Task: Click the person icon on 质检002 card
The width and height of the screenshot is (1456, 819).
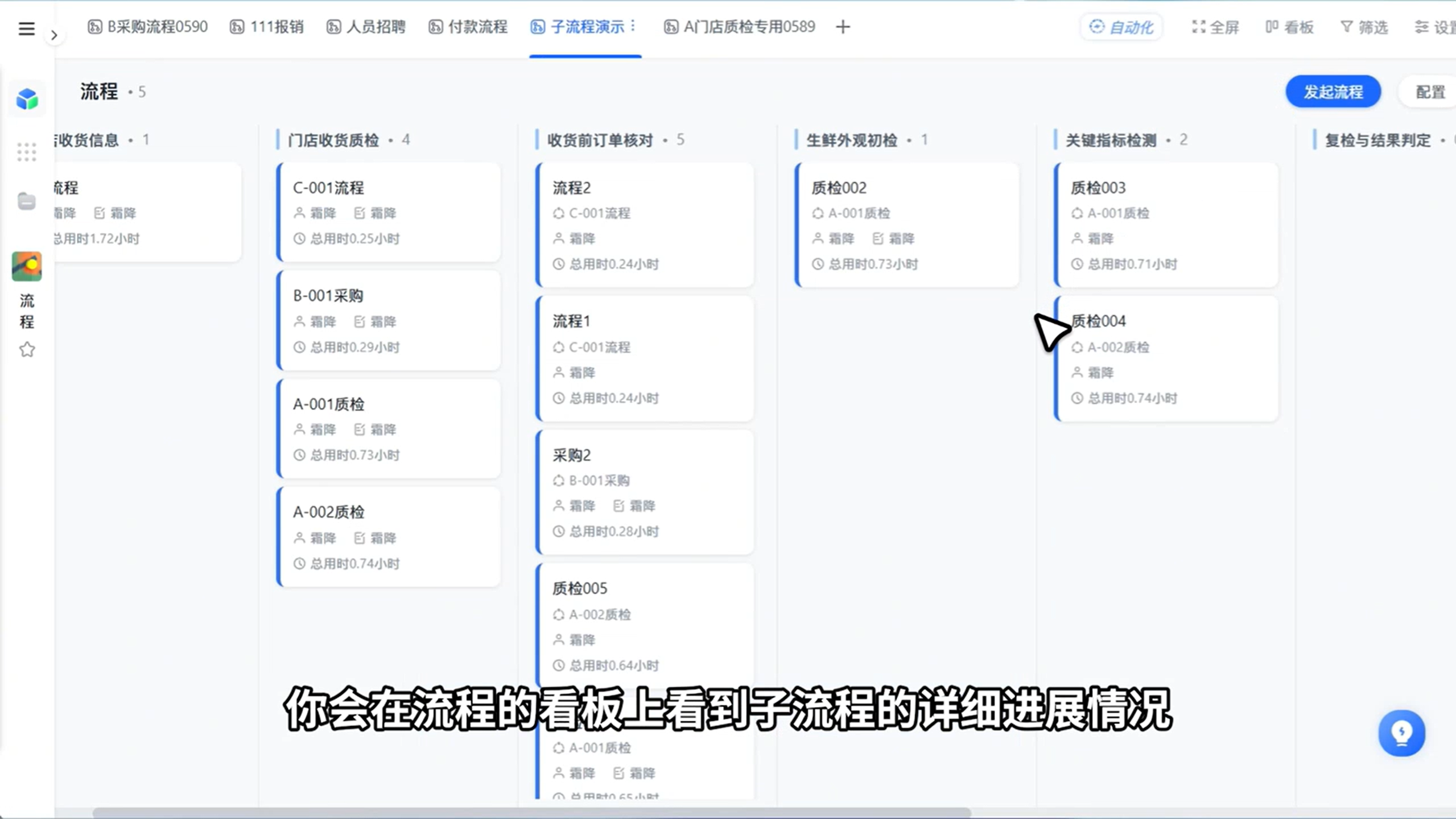Action: pos(818,238)
